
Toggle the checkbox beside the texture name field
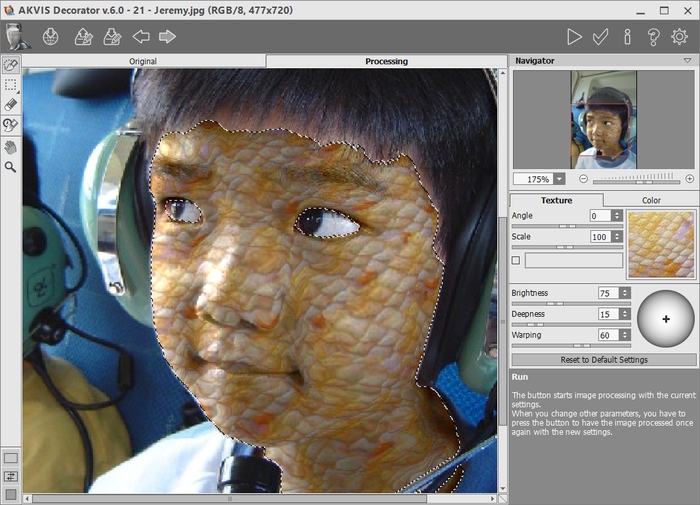516,260
